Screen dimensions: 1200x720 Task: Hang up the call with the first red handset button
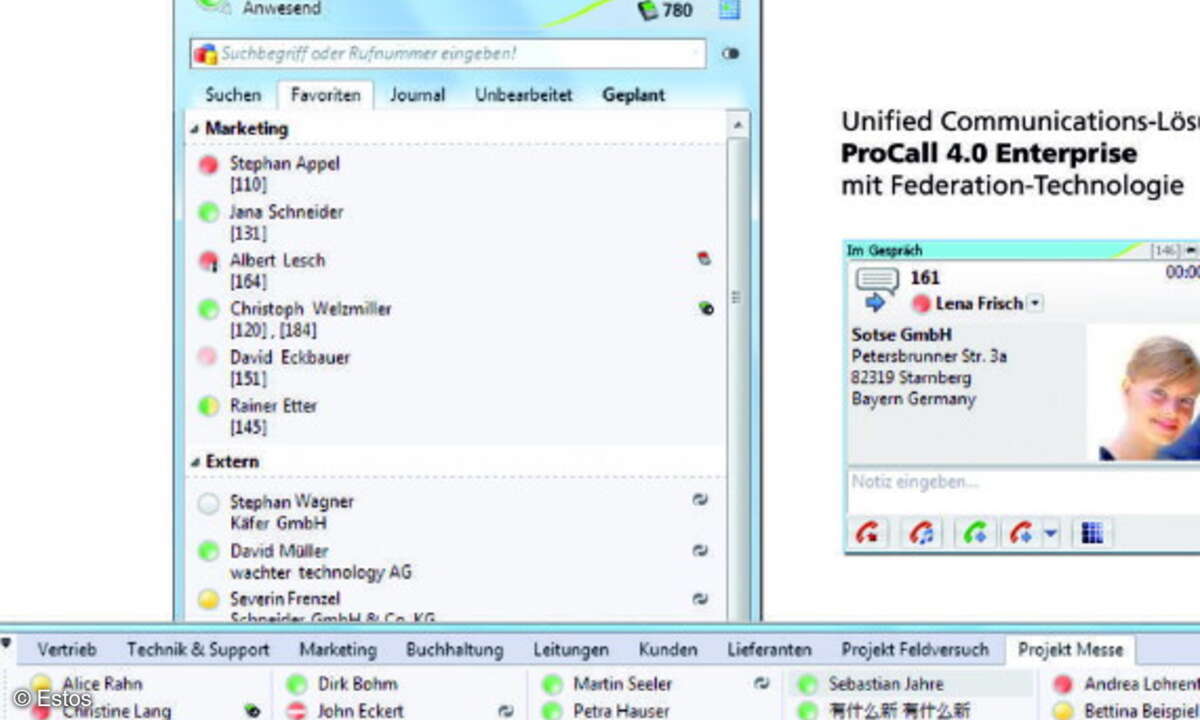coord(868,533)
